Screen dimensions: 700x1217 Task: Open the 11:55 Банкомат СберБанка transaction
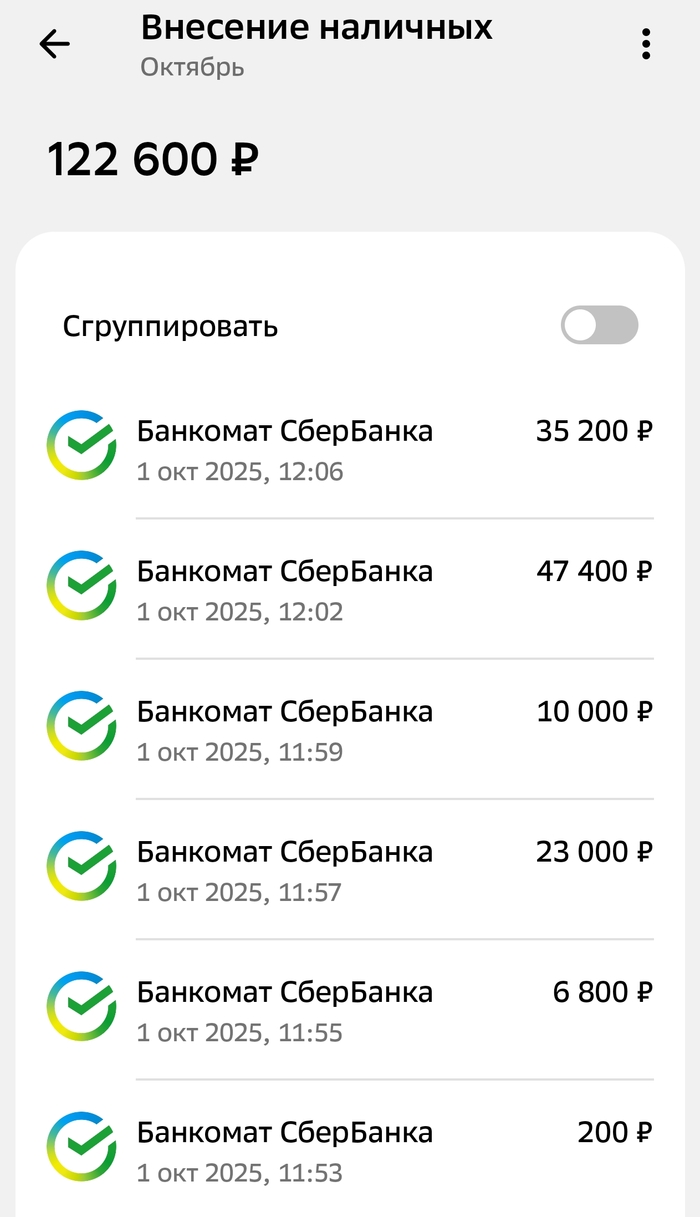coord(285,1009)
